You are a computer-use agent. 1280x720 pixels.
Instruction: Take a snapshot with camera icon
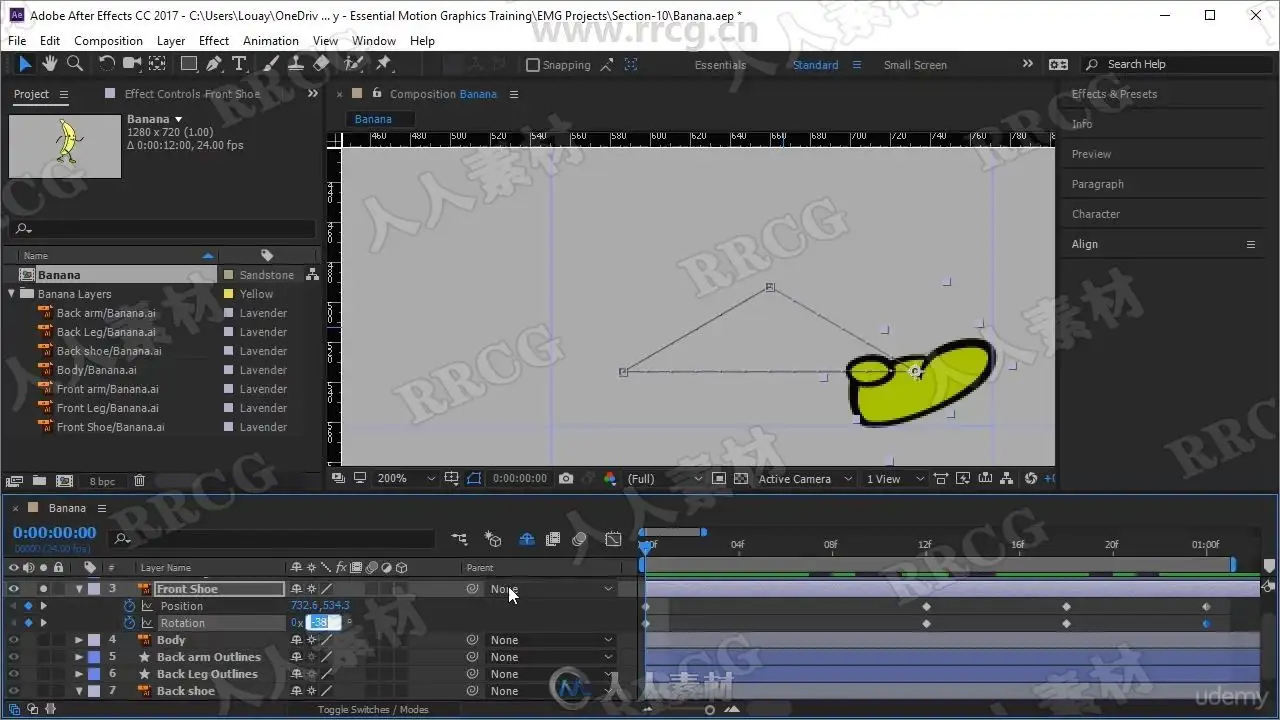[566, 479]
